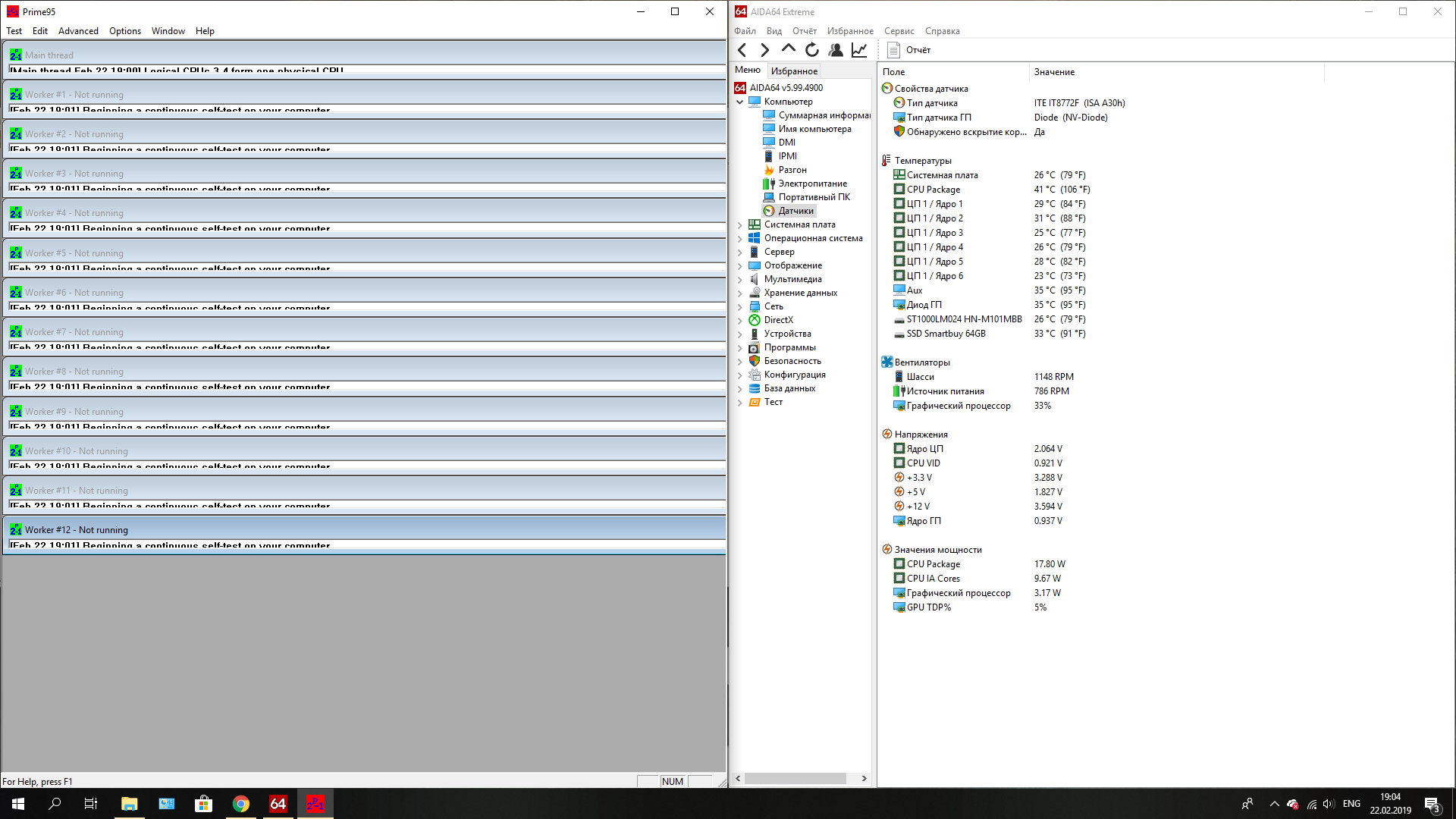Image resolution: width=1456 pixels, height=819 pixels.
Task: Click the forward navigation arrow in AIDA64
Action: pyautogui.click(x=764, y=50)
